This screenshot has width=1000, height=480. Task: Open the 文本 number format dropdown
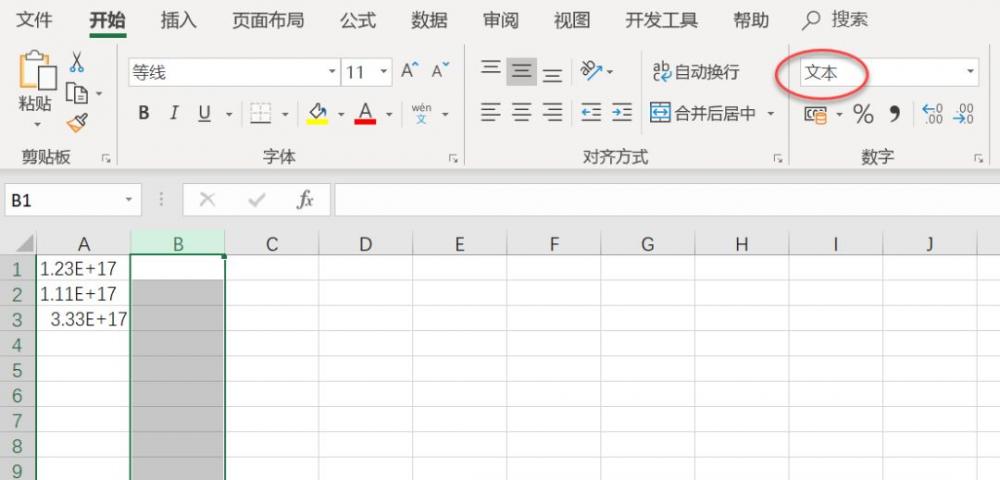pos(971,72)
